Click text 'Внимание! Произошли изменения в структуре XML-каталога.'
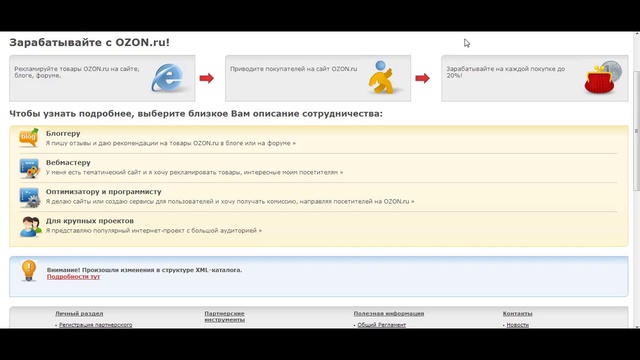Viewport: 640px width, 360px height. (144, 270)
